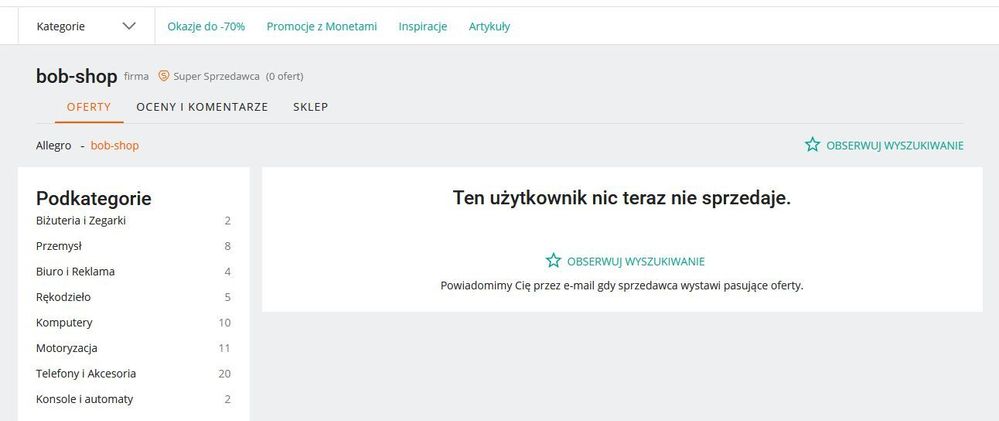
Task: Choose Komputery subcategory
Action: tap(64, 323)
